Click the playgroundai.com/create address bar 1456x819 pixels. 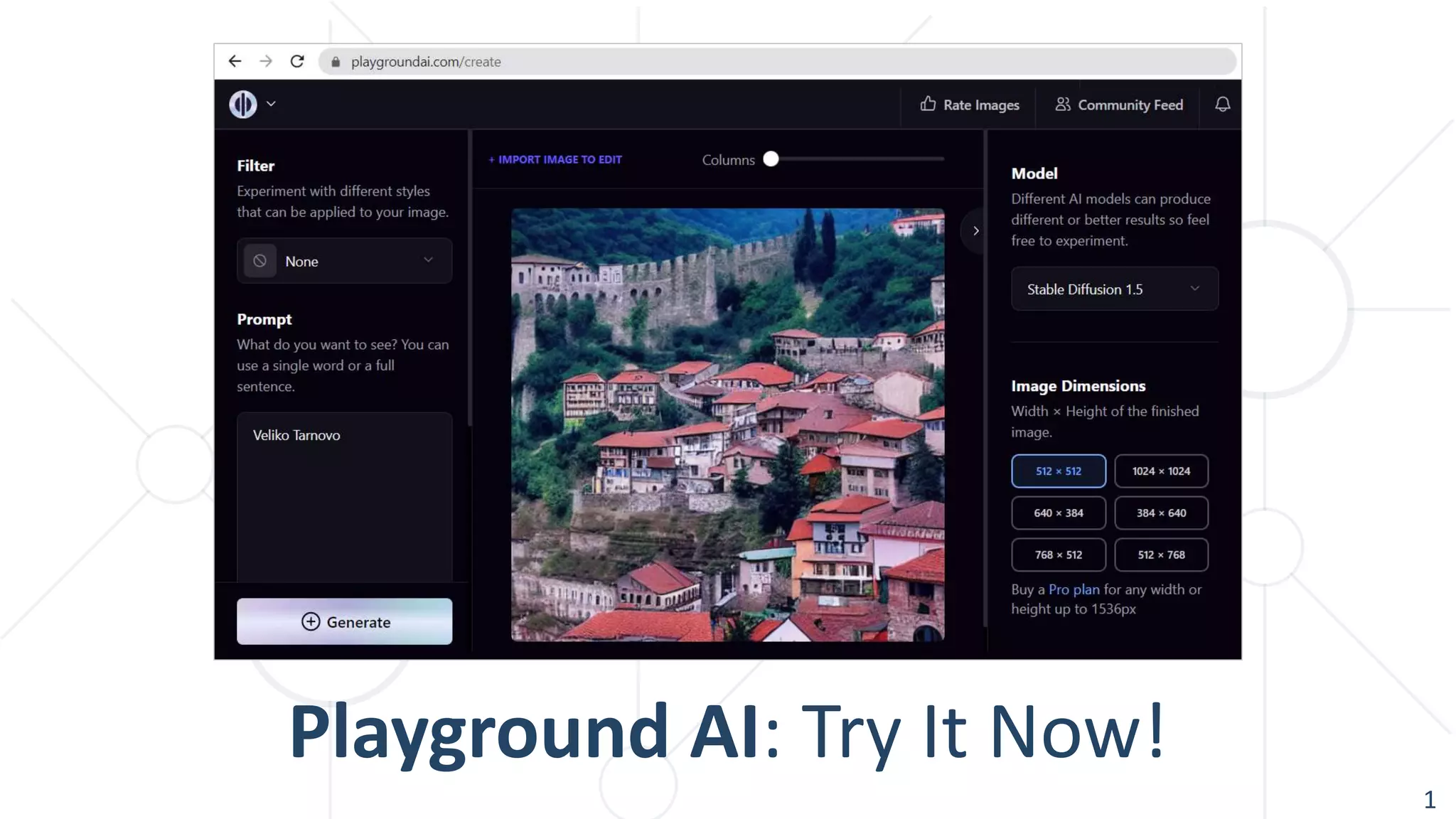tap(777, 62)
